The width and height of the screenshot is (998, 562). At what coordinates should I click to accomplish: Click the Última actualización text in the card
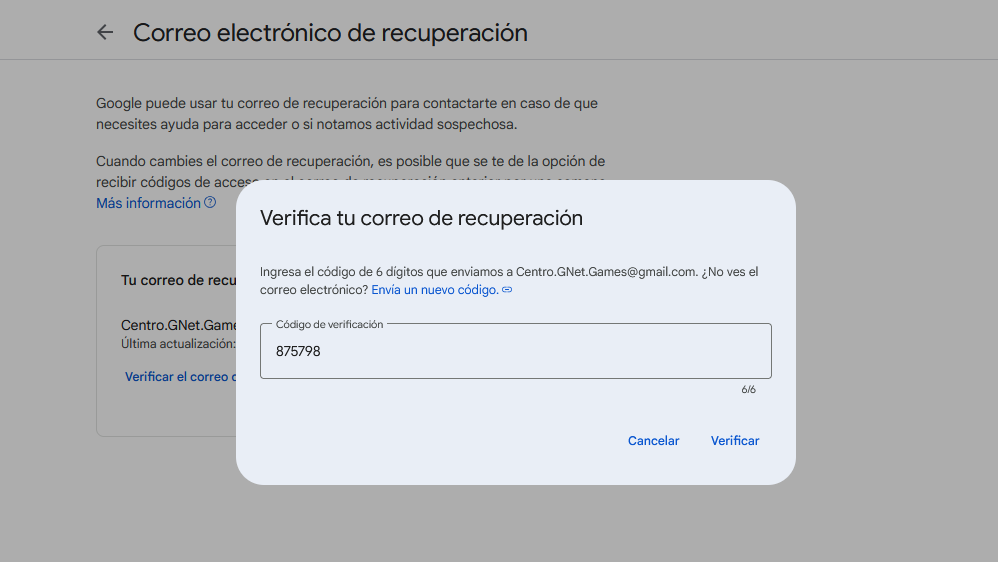(x=177, y=343)
